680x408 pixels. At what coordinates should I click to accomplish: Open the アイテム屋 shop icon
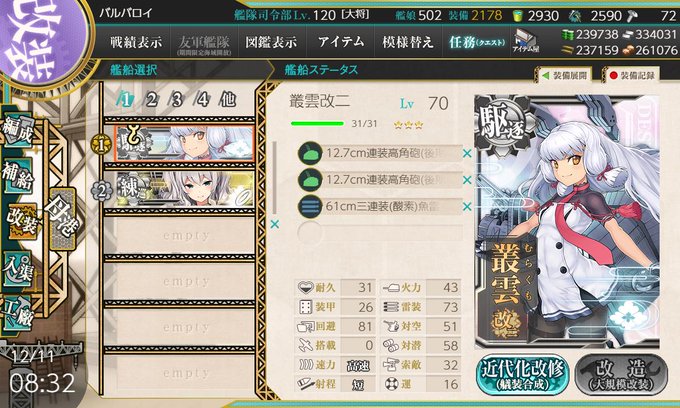click(x=525, y=42)
